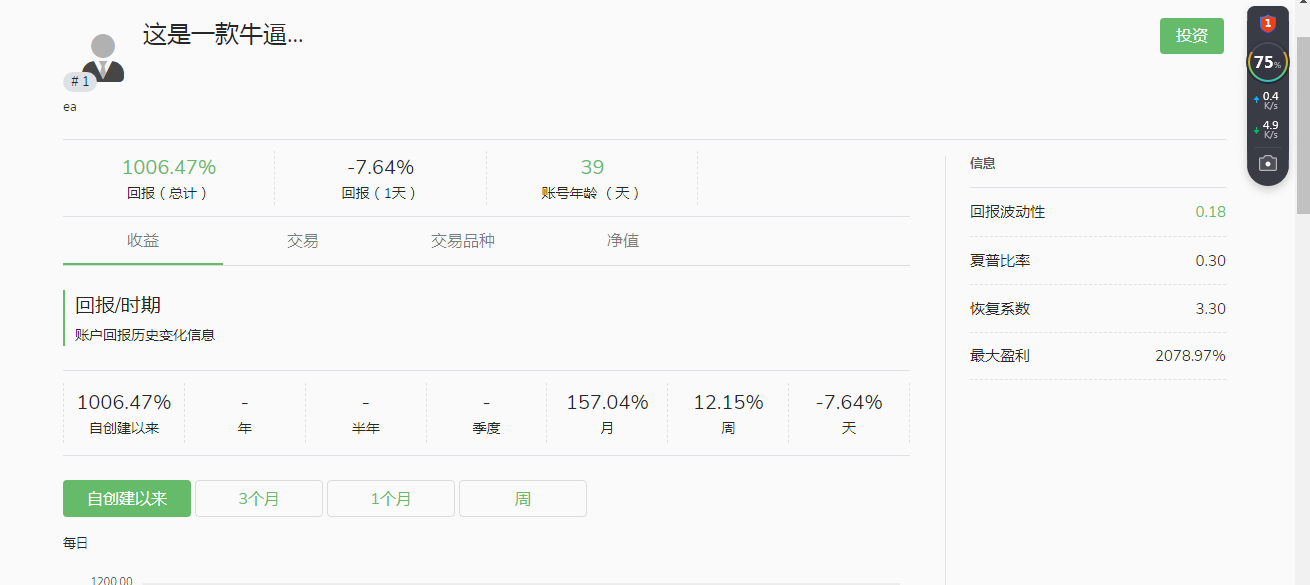Select the 自创建以来 period button
The height and width of the screenshot is (585, 1310).
pyautogui.click(x=127, y=499)
